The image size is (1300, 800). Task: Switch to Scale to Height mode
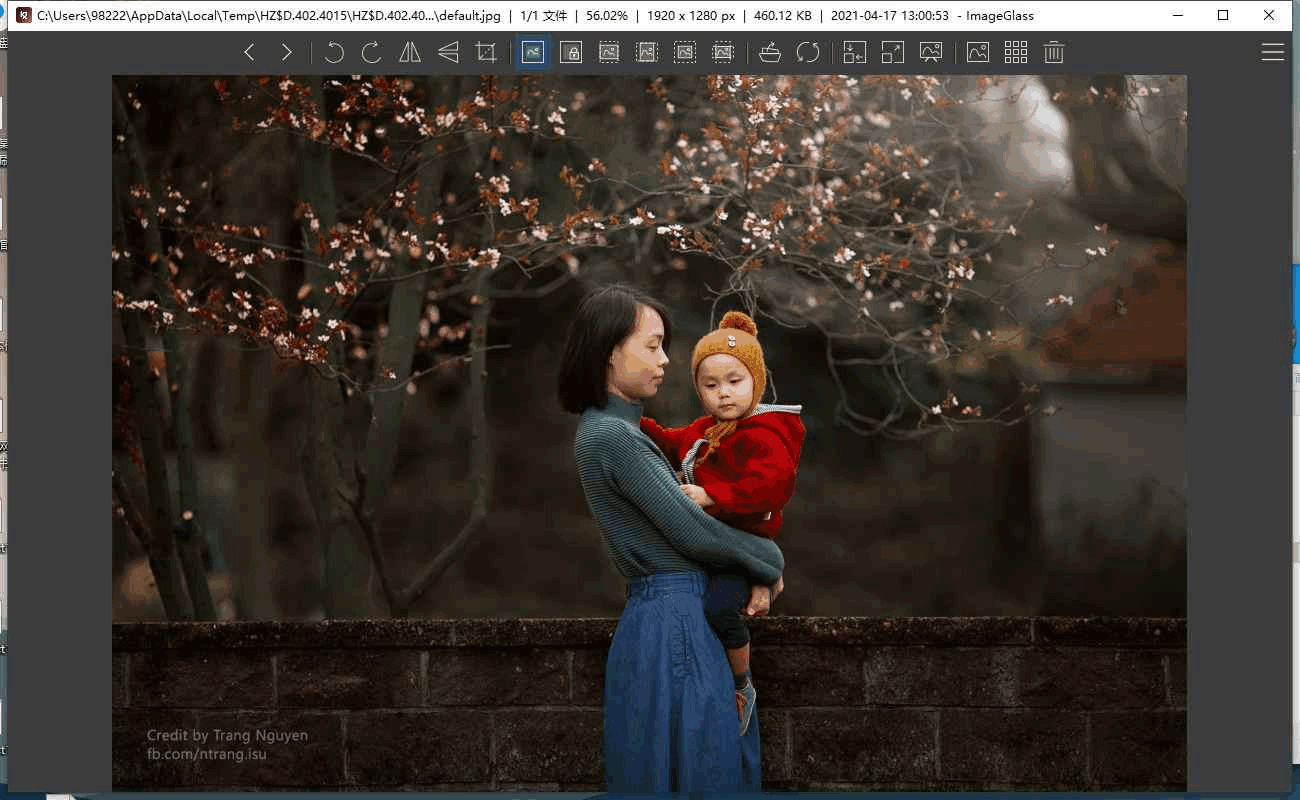(647, 52)
